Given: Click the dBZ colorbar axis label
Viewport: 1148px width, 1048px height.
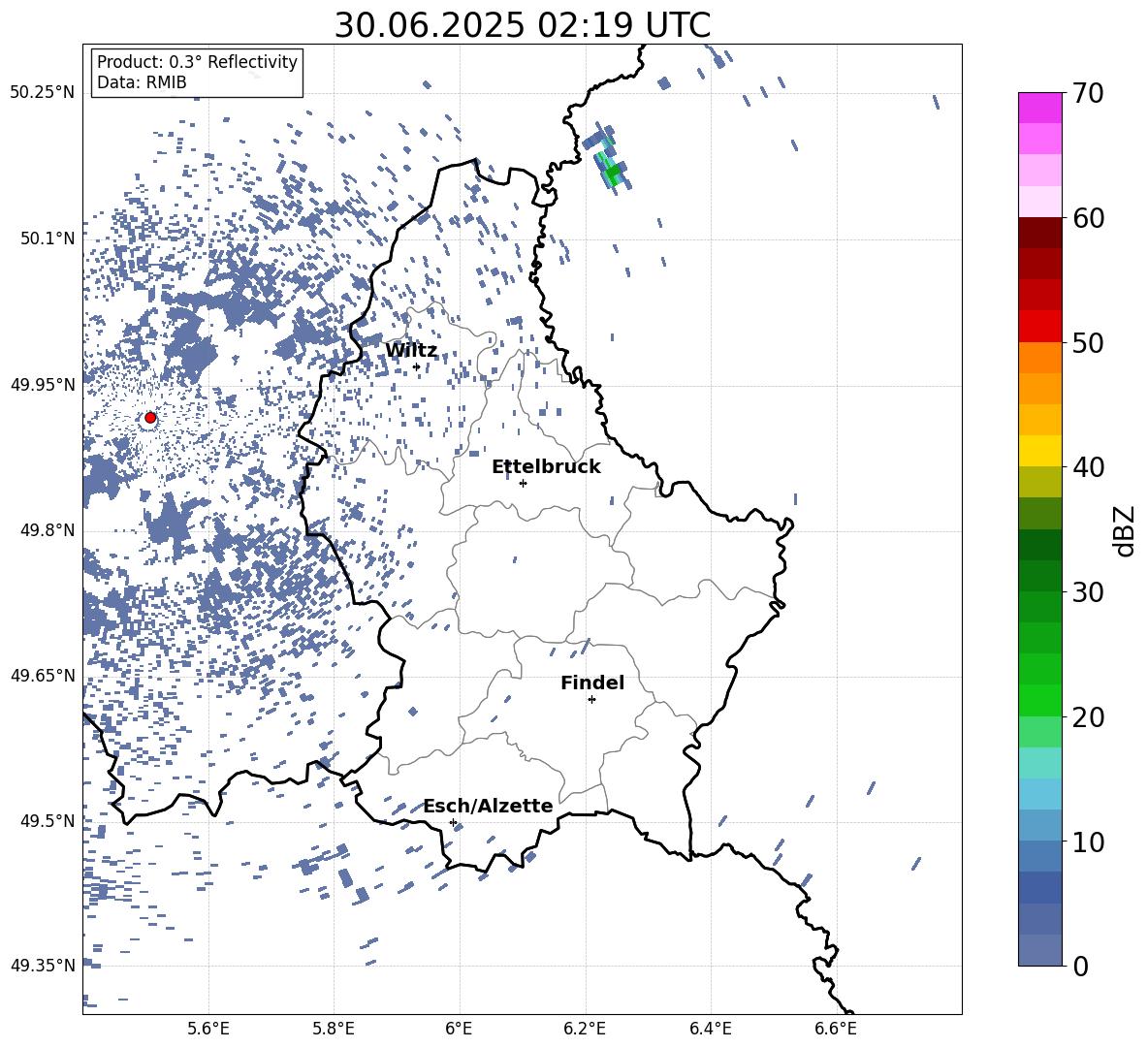Looking at the screenshot, I should click(x=1126, y=530).
